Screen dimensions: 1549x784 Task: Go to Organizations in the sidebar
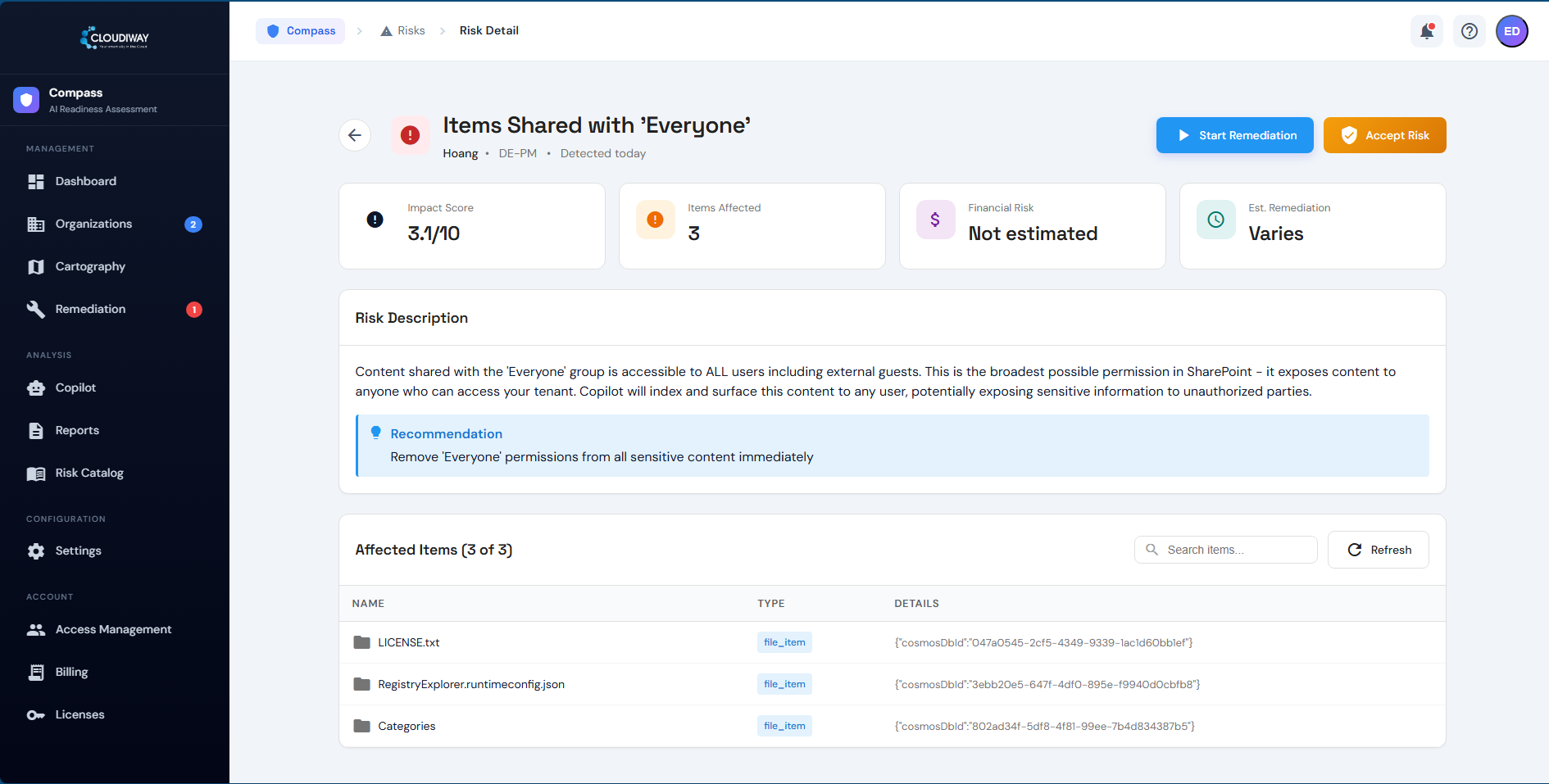click(115, 224)
